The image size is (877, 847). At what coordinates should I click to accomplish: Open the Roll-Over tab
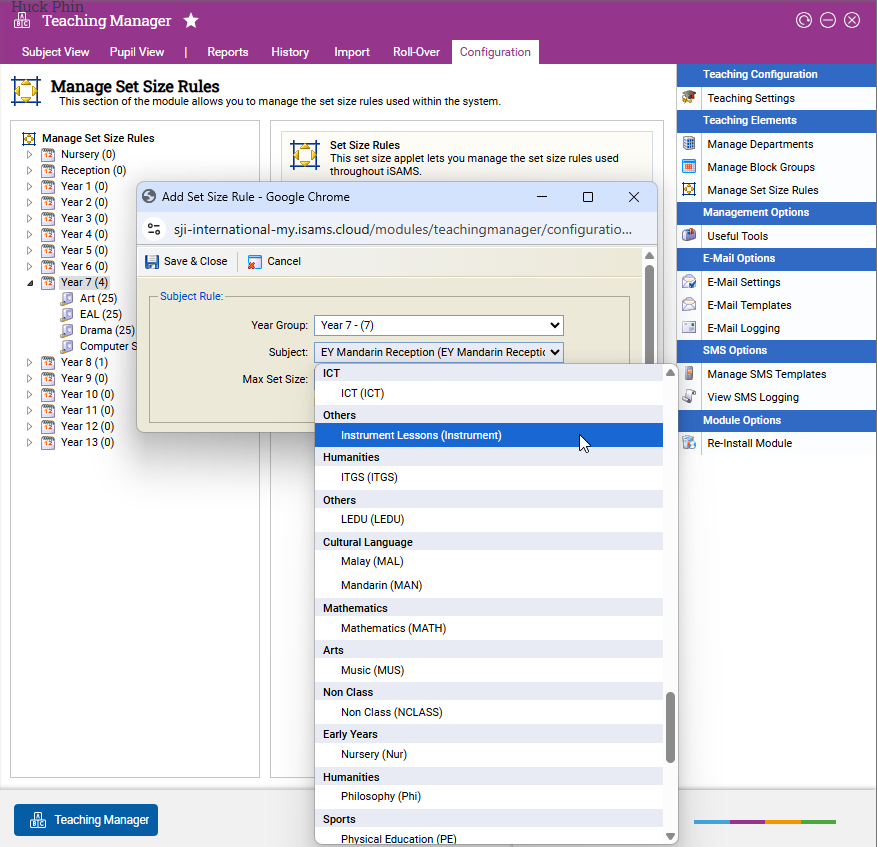click(416, 52)
